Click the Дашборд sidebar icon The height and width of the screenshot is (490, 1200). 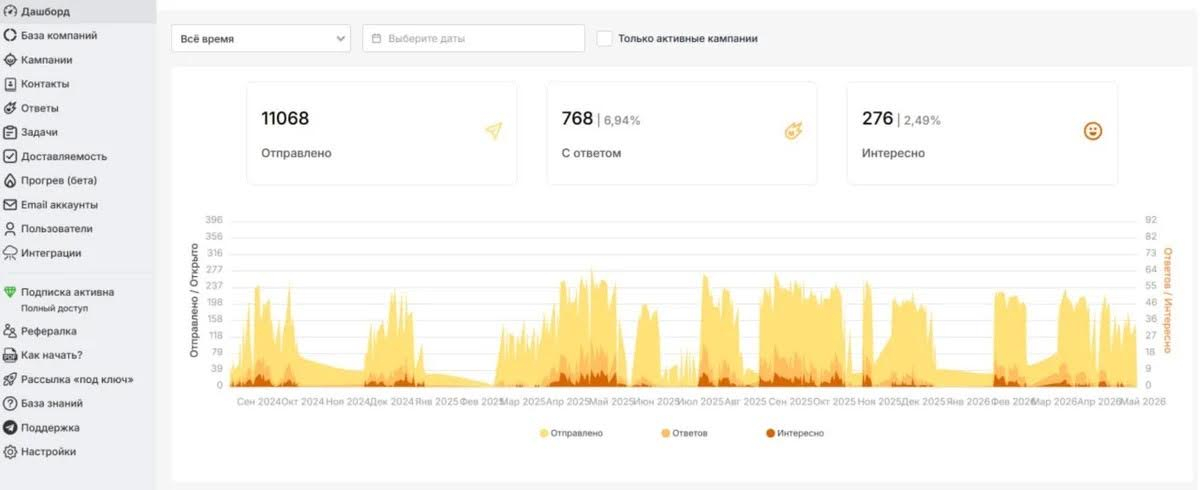click(10, 11)
